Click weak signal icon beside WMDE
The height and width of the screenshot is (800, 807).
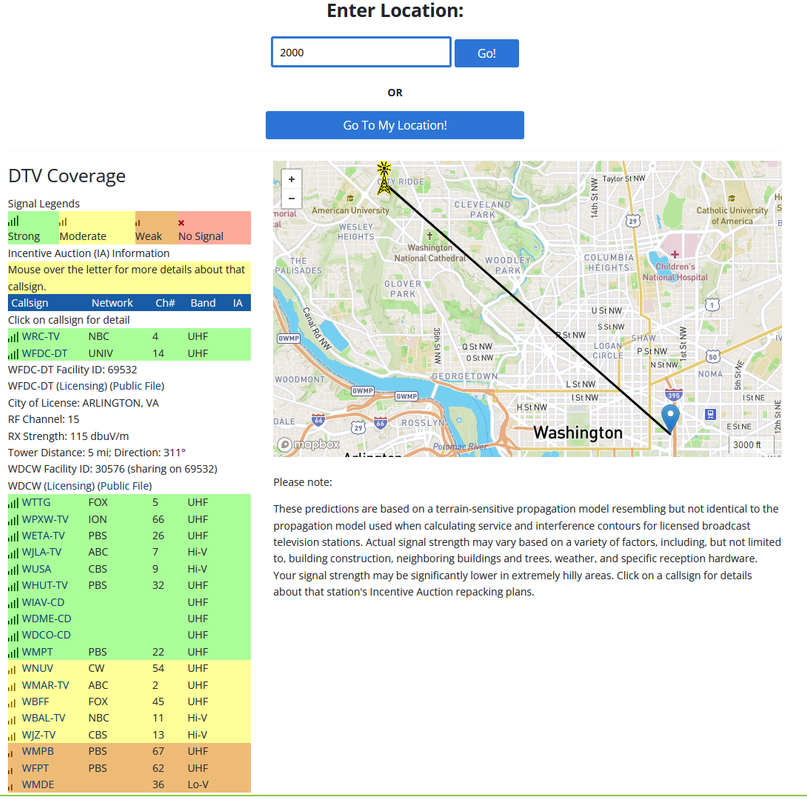11,786
